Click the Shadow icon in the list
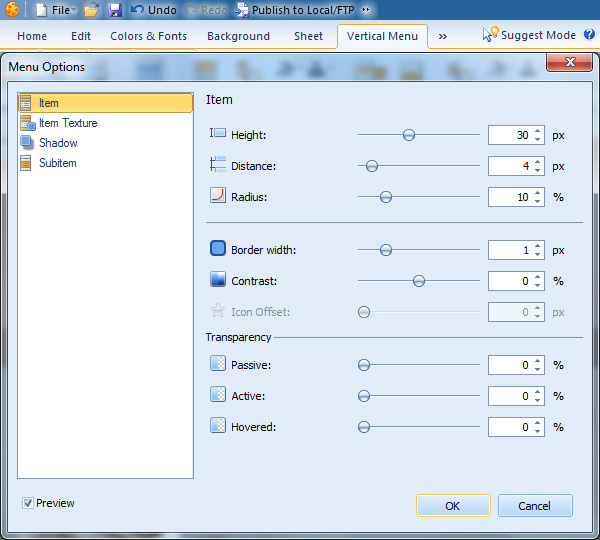600x540 pixels. (x=26, y=142)
